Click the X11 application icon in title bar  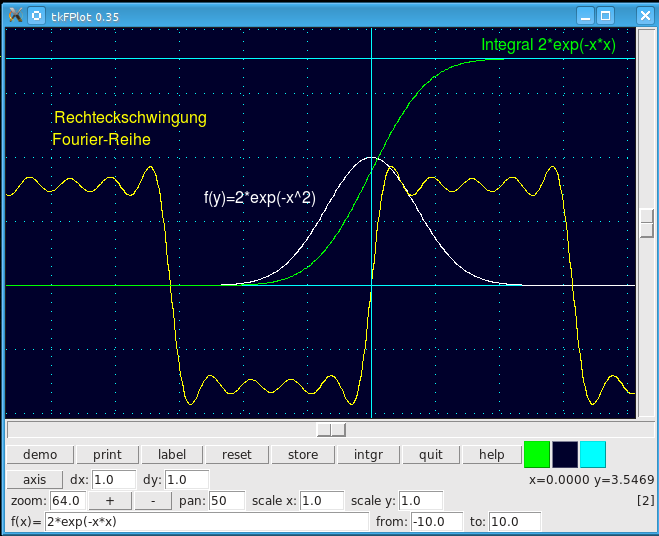pos(15,16)
